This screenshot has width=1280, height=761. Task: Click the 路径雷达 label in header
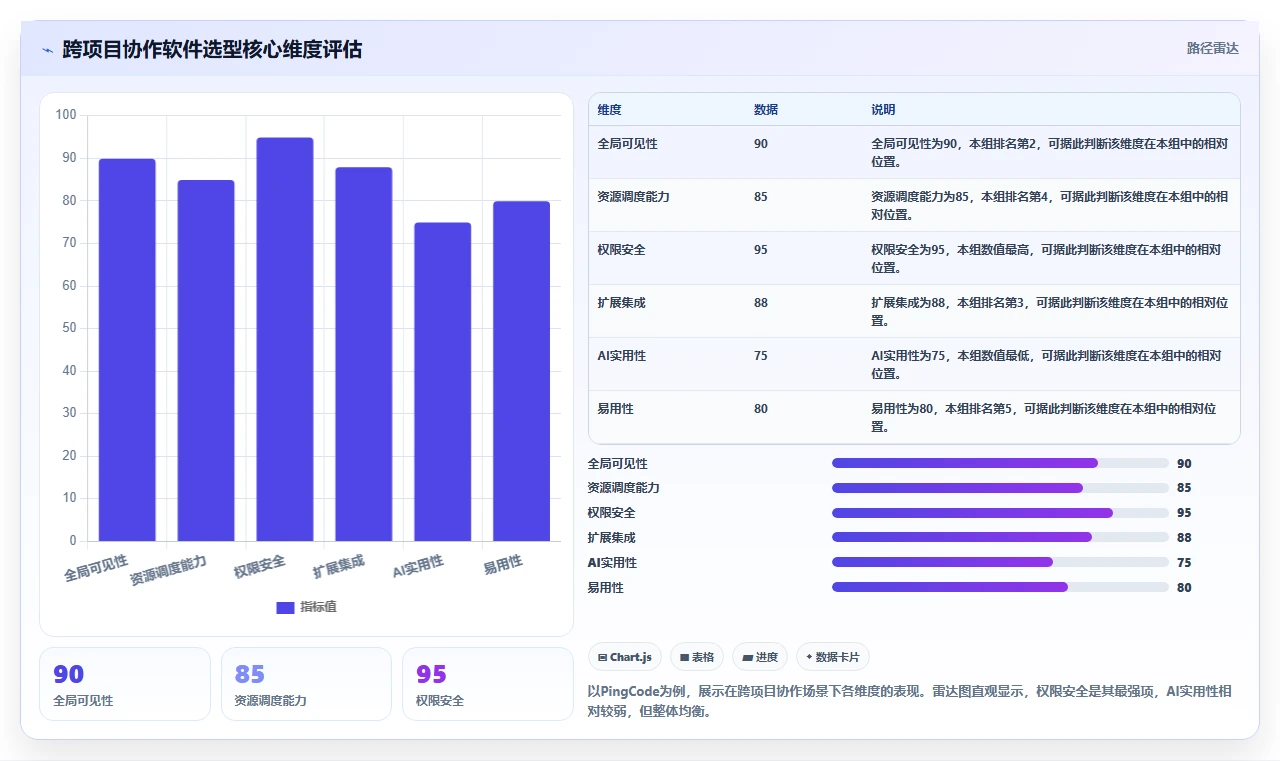click(x=1212, y=48)
